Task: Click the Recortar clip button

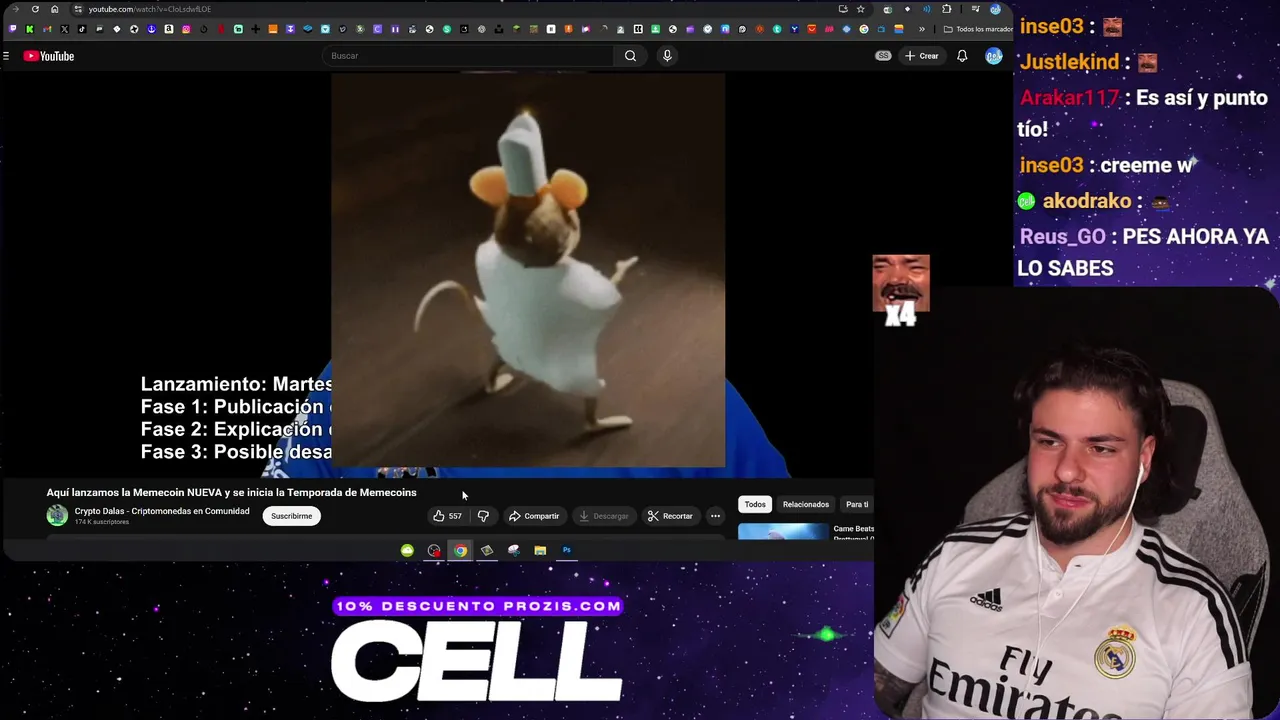Action: pyautogui.click(x=670, y=516)
